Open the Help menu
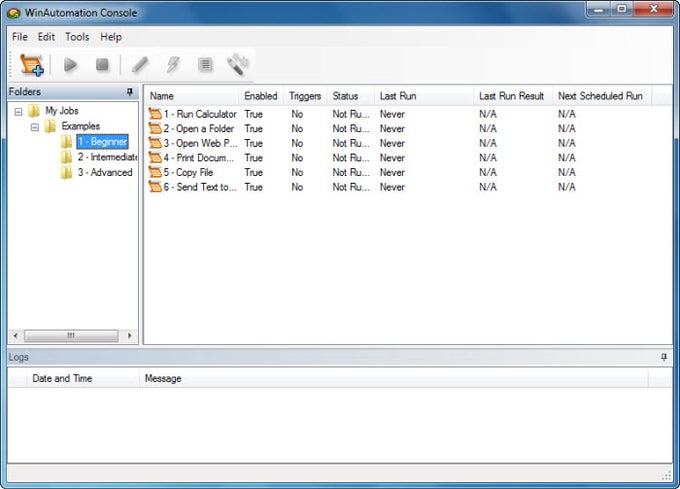680x489 pixels. (x=111, y=37)
